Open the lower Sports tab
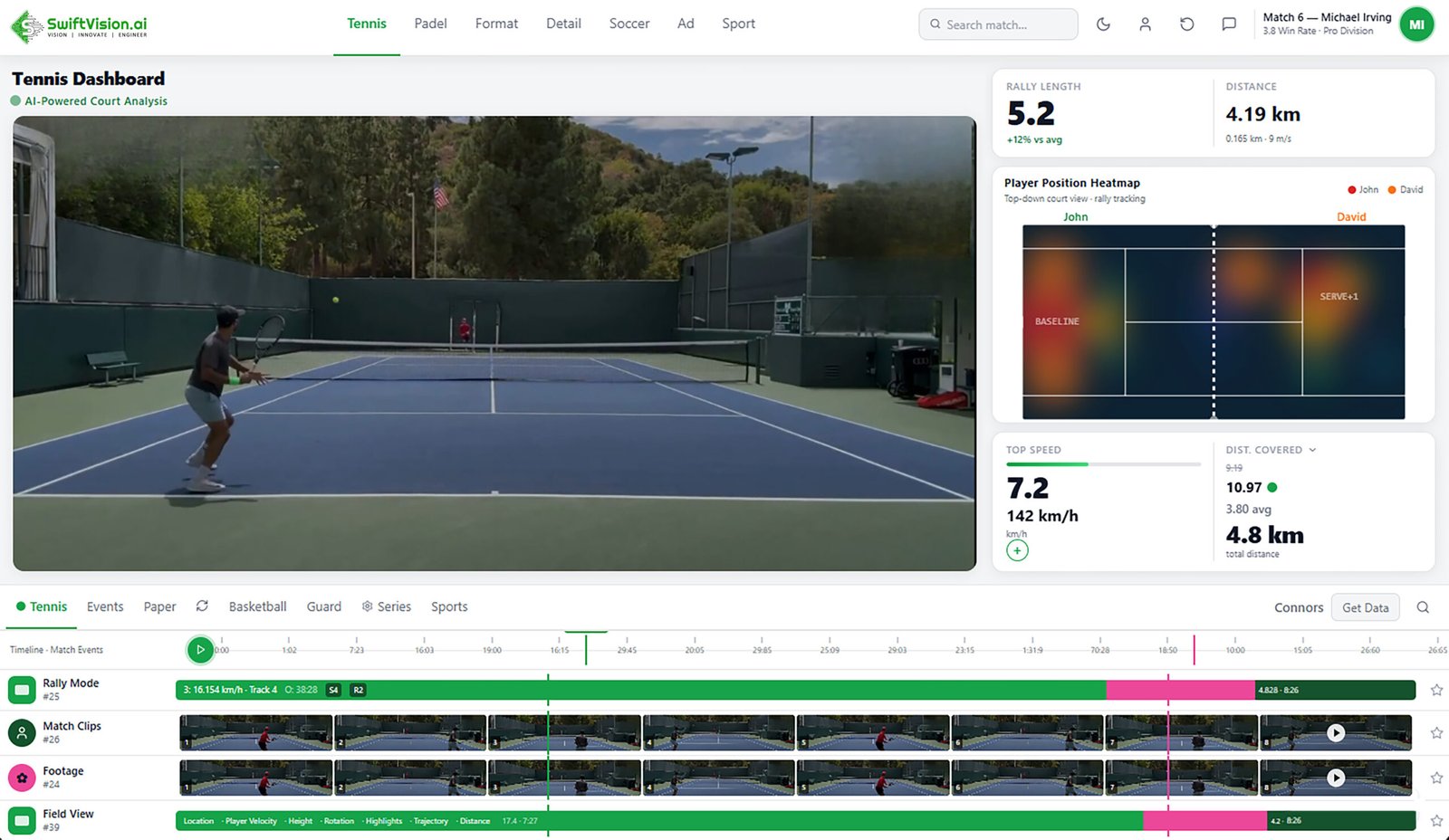 pos(449,606)
